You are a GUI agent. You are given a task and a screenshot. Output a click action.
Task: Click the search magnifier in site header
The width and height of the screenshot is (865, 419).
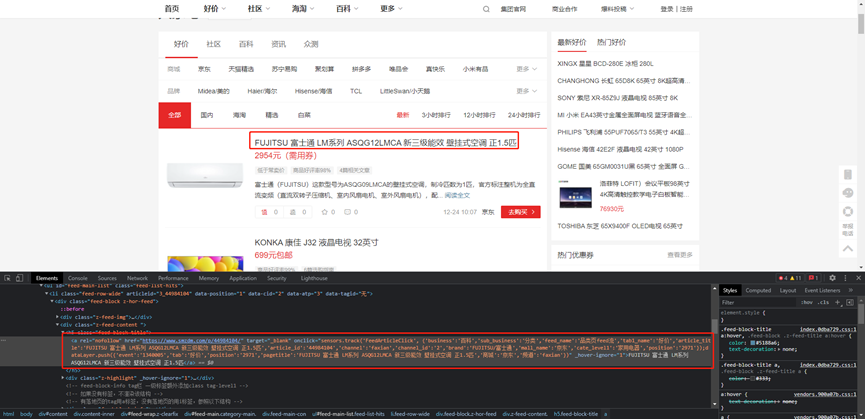pos(486,9)
